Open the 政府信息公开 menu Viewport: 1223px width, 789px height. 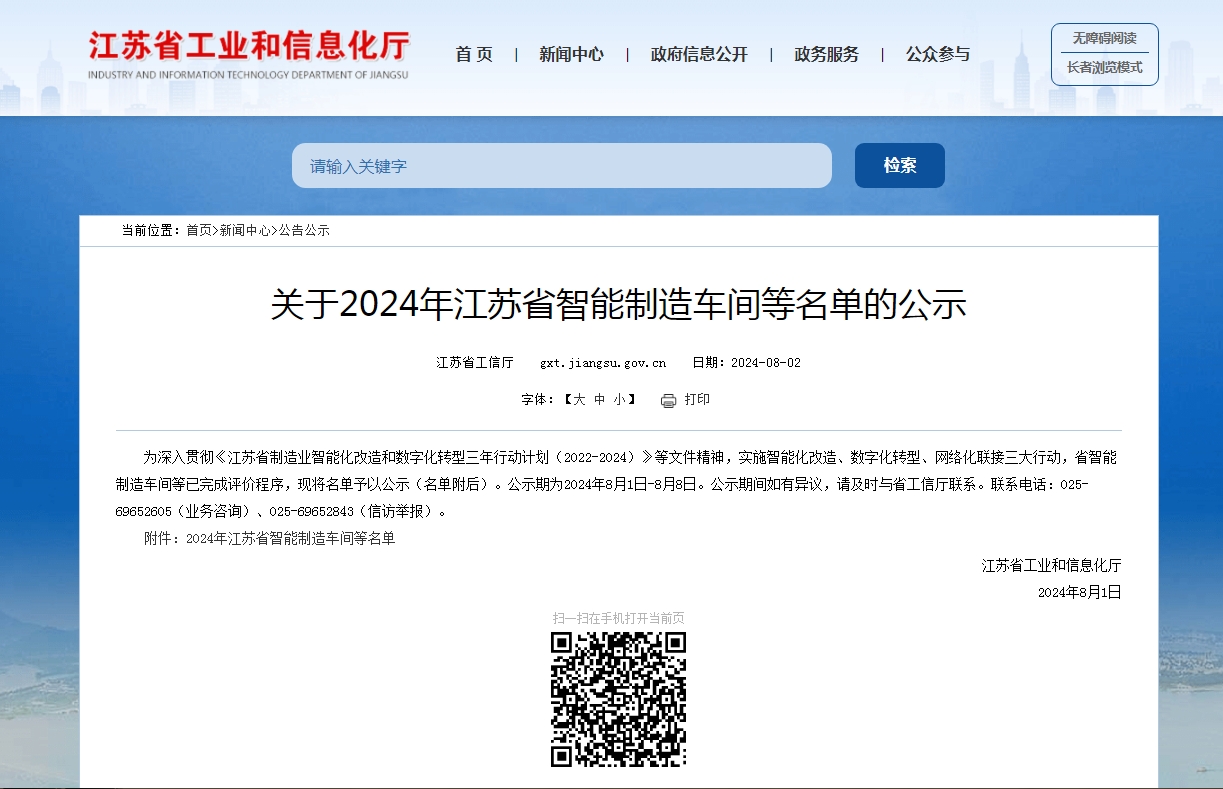[698, 54]
